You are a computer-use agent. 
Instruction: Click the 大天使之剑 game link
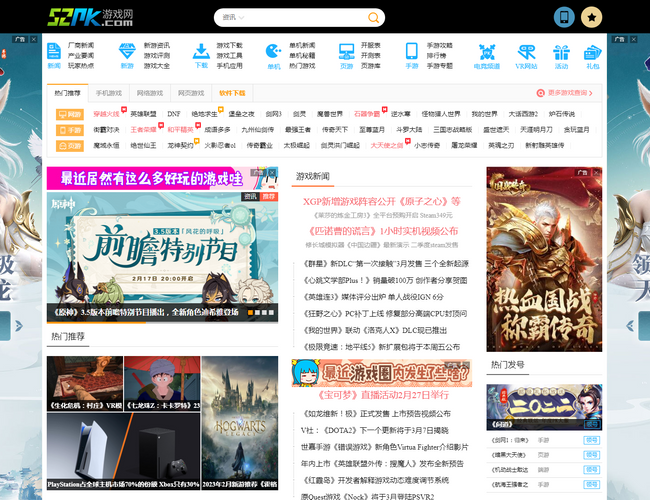click(x=387, y=145)
